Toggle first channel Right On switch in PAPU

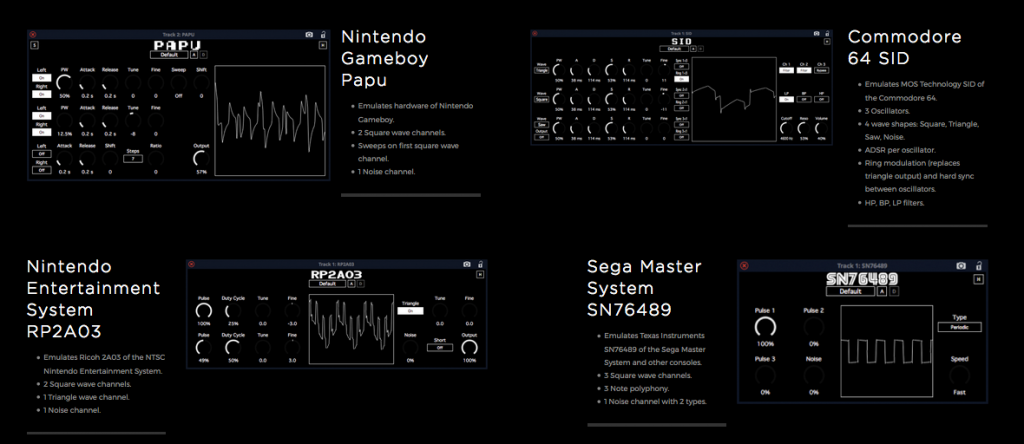tap(42, 94)
